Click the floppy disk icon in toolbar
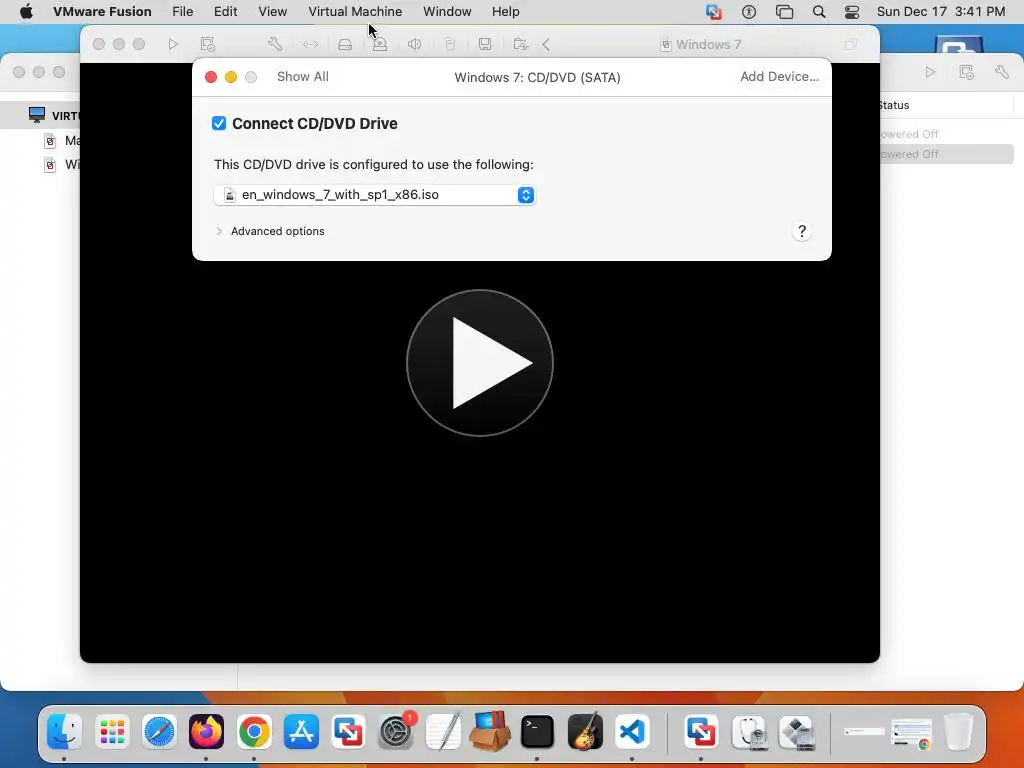Screen dimensions: 1024x768 point(485,44)
